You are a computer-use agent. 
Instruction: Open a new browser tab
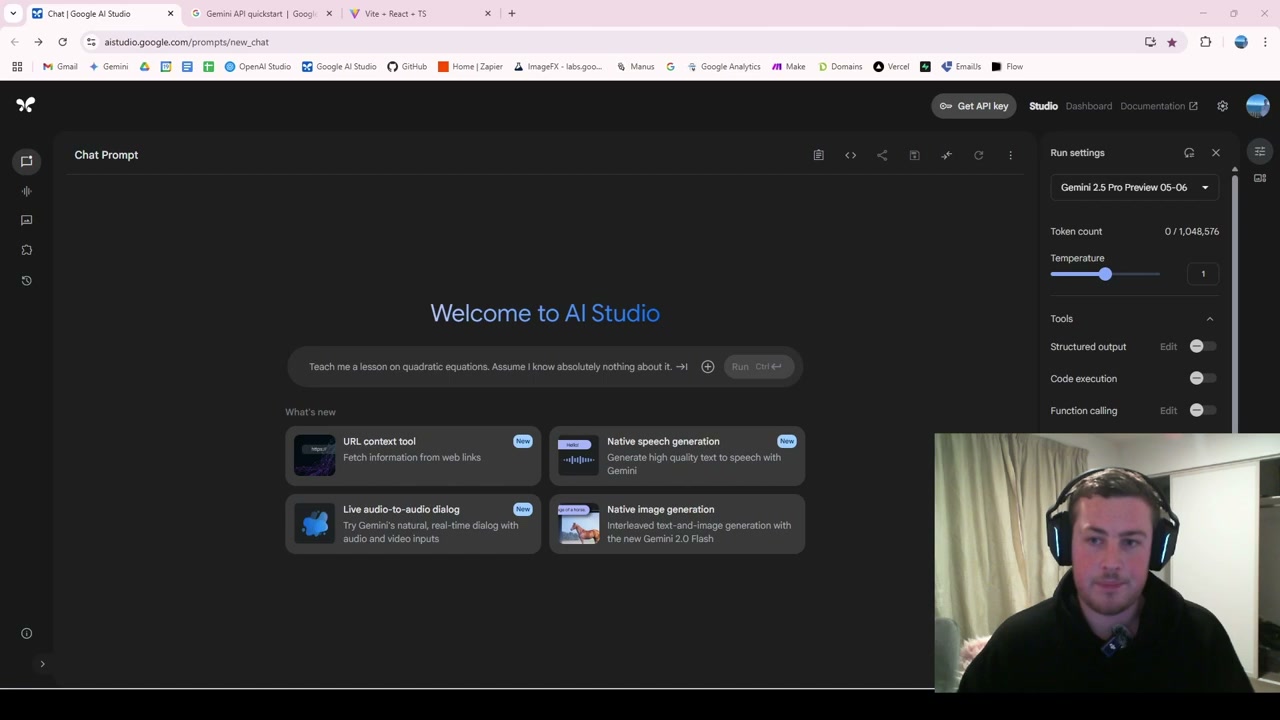[x=512, y=14]
